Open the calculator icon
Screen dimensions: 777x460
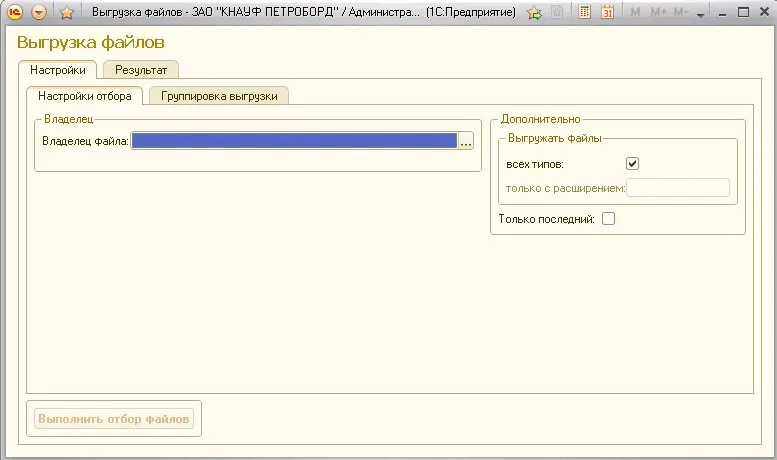click(x=584, y=12)
